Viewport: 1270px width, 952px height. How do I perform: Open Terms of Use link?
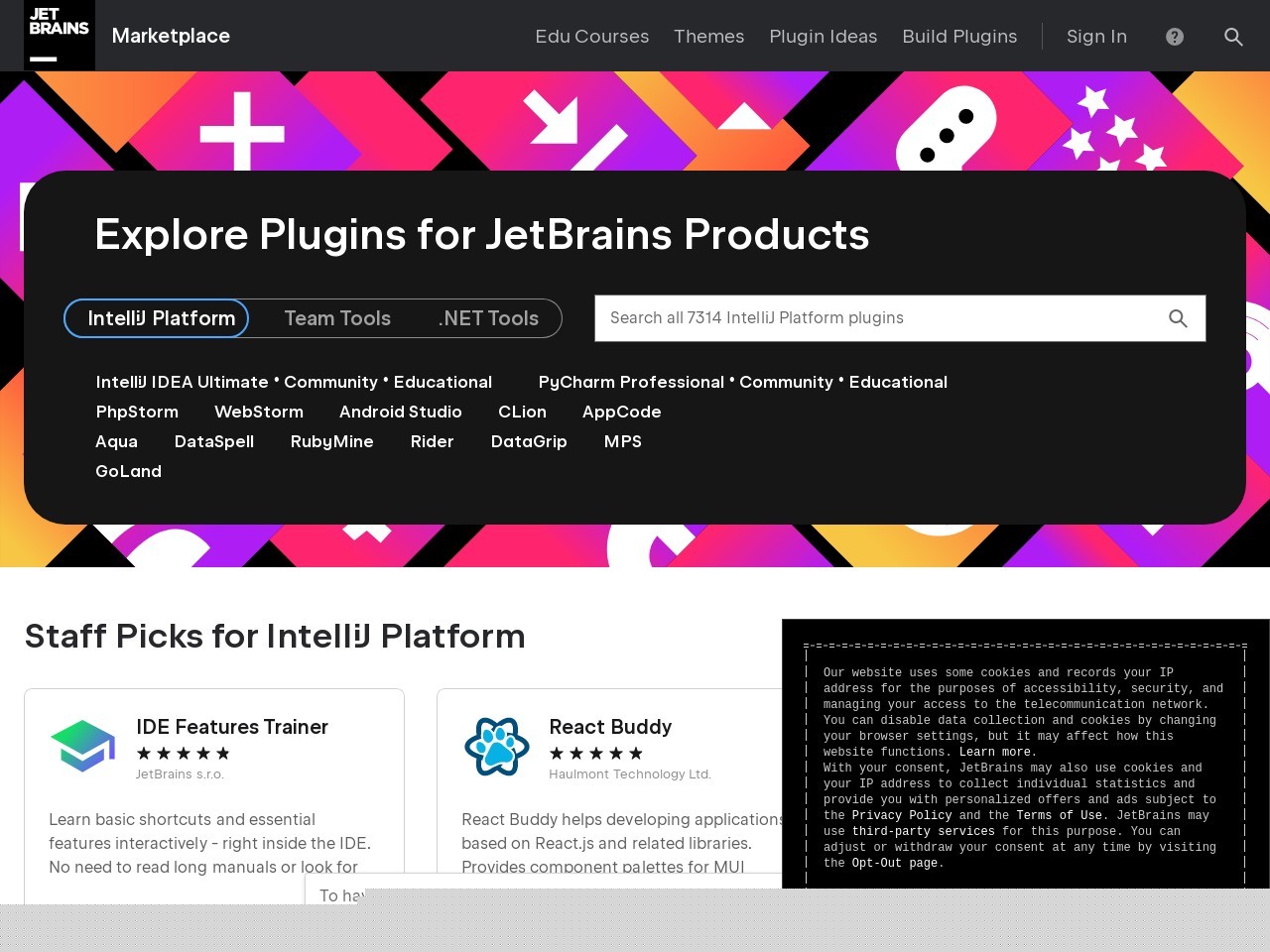[1059, 816]
